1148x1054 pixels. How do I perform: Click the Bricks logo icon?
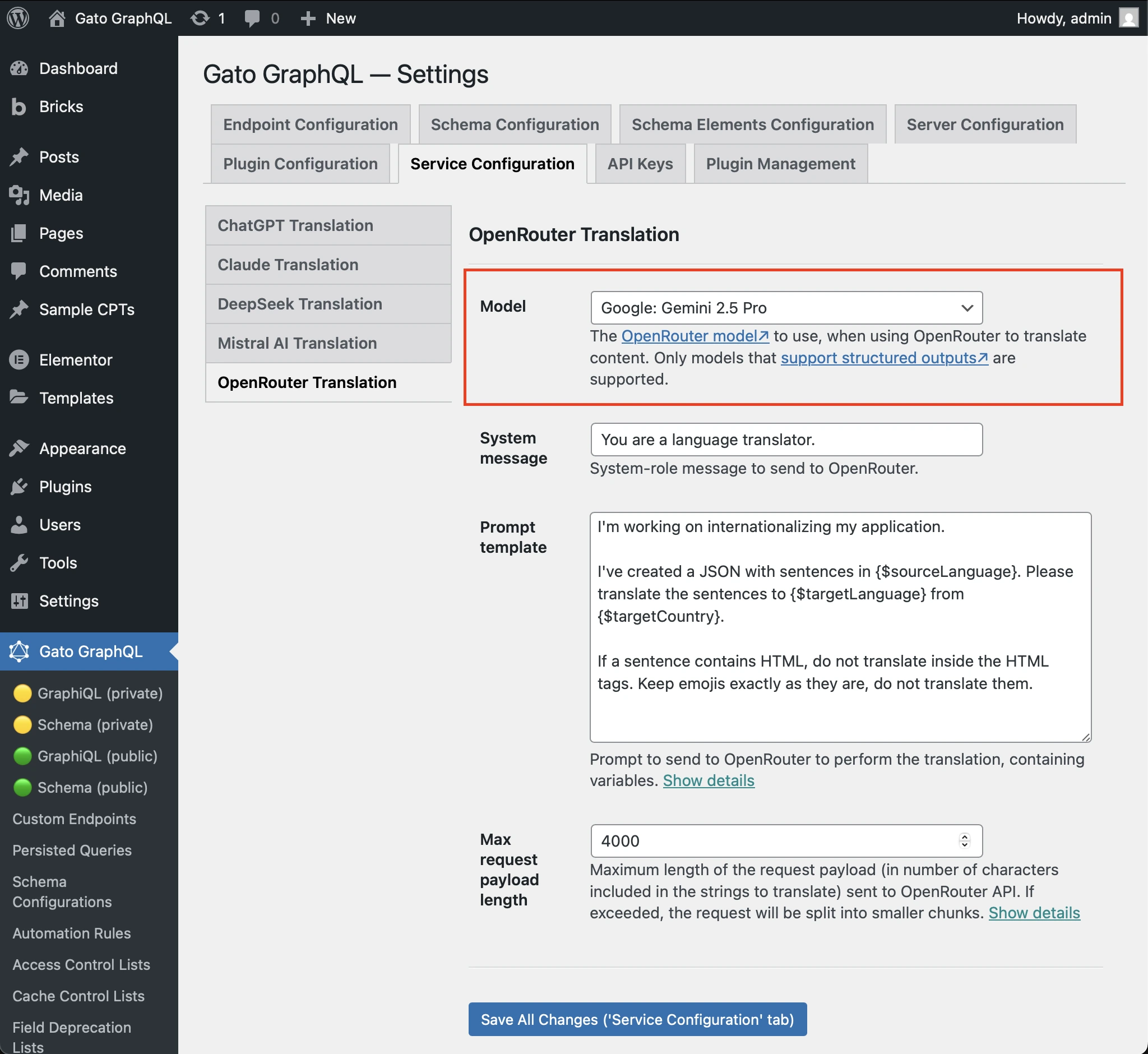pos(19,107)
